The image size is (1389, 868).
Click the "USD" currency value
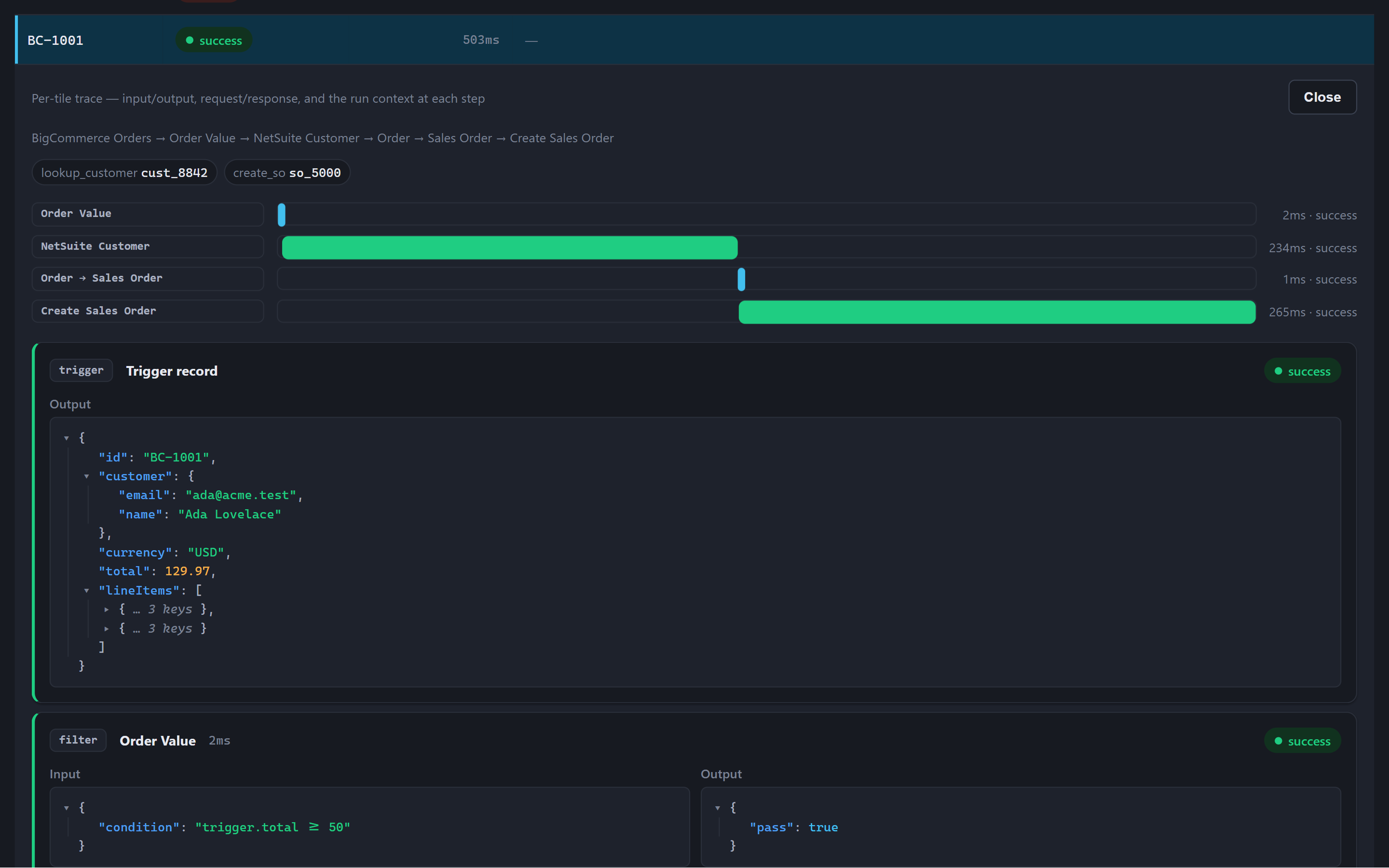pyautogui.click(x=205, y=552)
